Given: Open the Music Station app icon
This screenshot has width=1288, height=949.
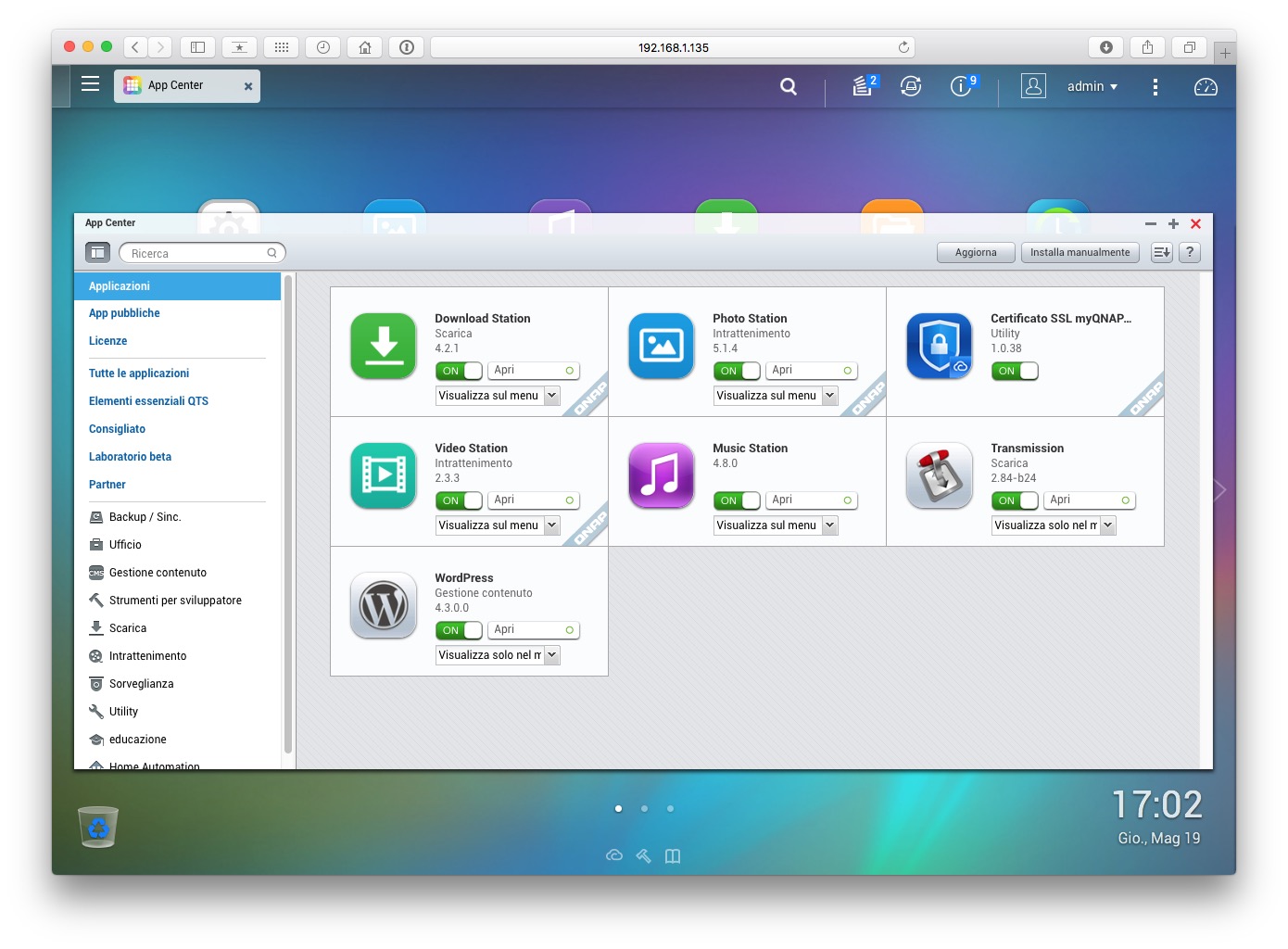Looking at the screenshot, I should [x=662, y=476].
